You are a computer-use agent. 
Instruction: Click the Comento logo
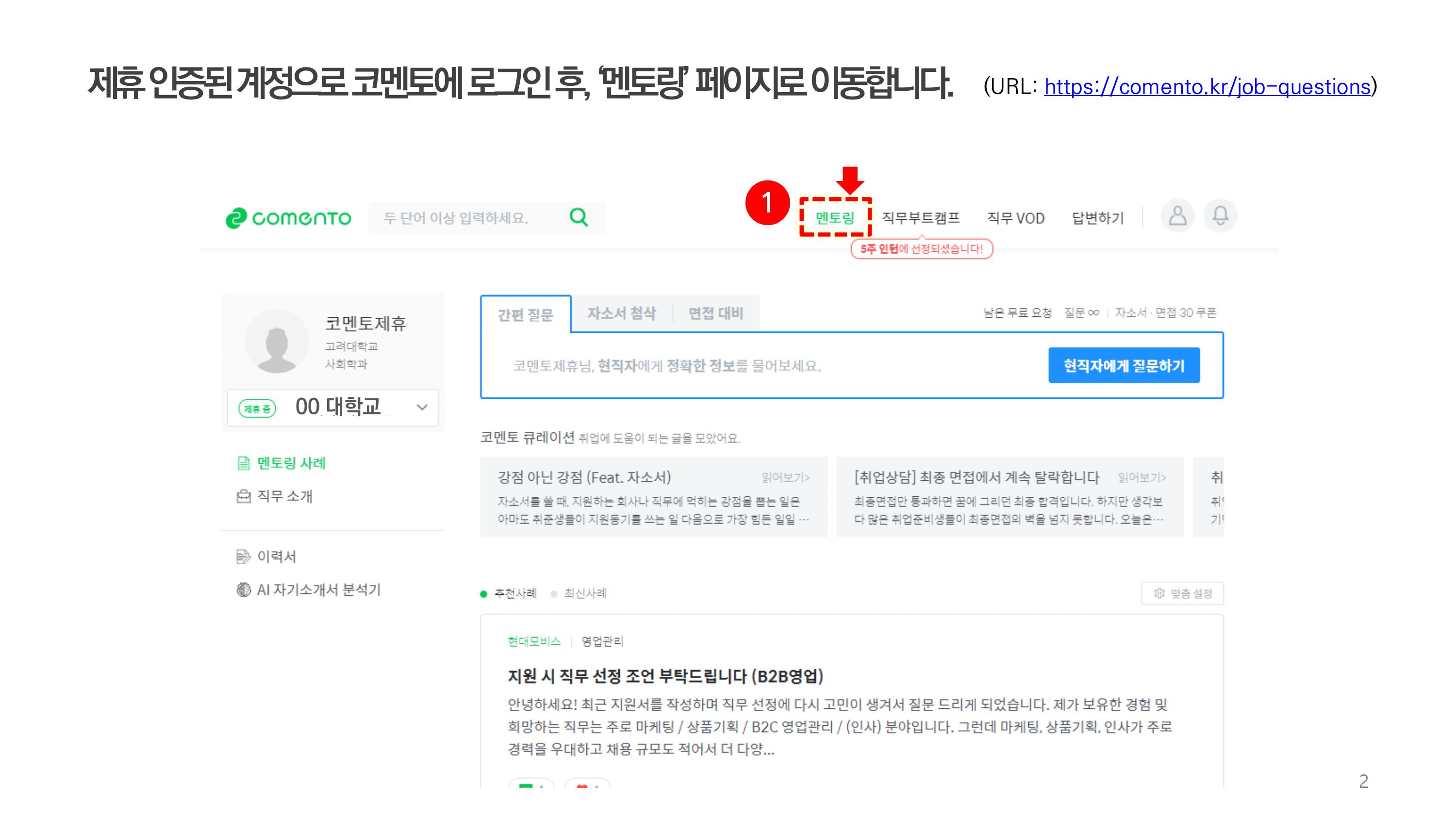click(288, 218)
